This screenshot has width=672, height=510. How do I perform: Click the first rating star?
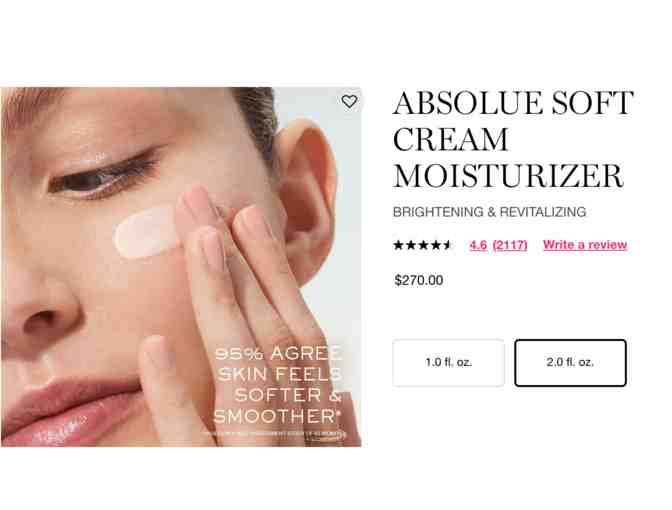(399, 245)
